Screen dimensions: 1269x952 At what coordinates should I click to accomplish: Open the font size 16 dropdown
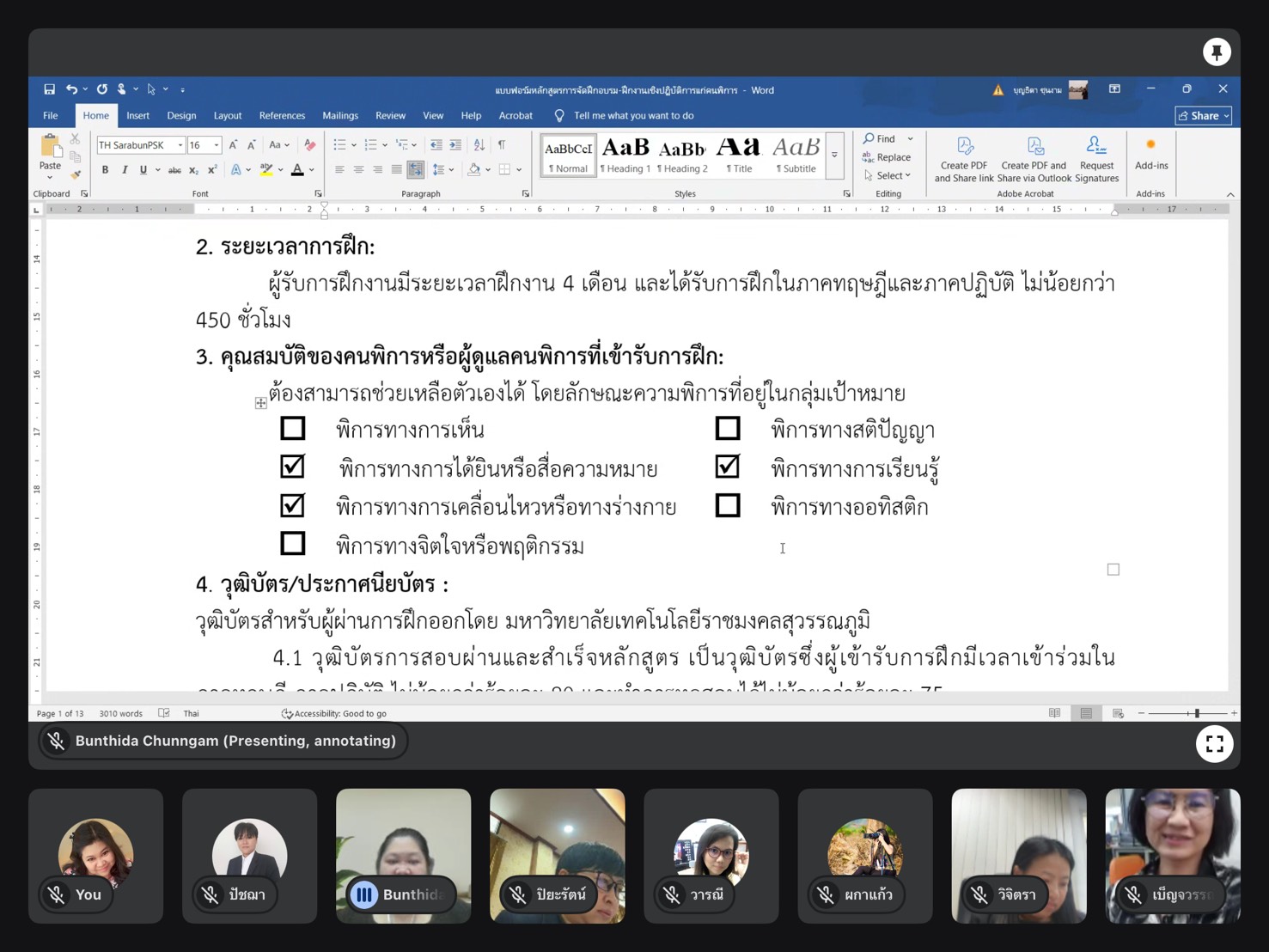click(217, 145)
